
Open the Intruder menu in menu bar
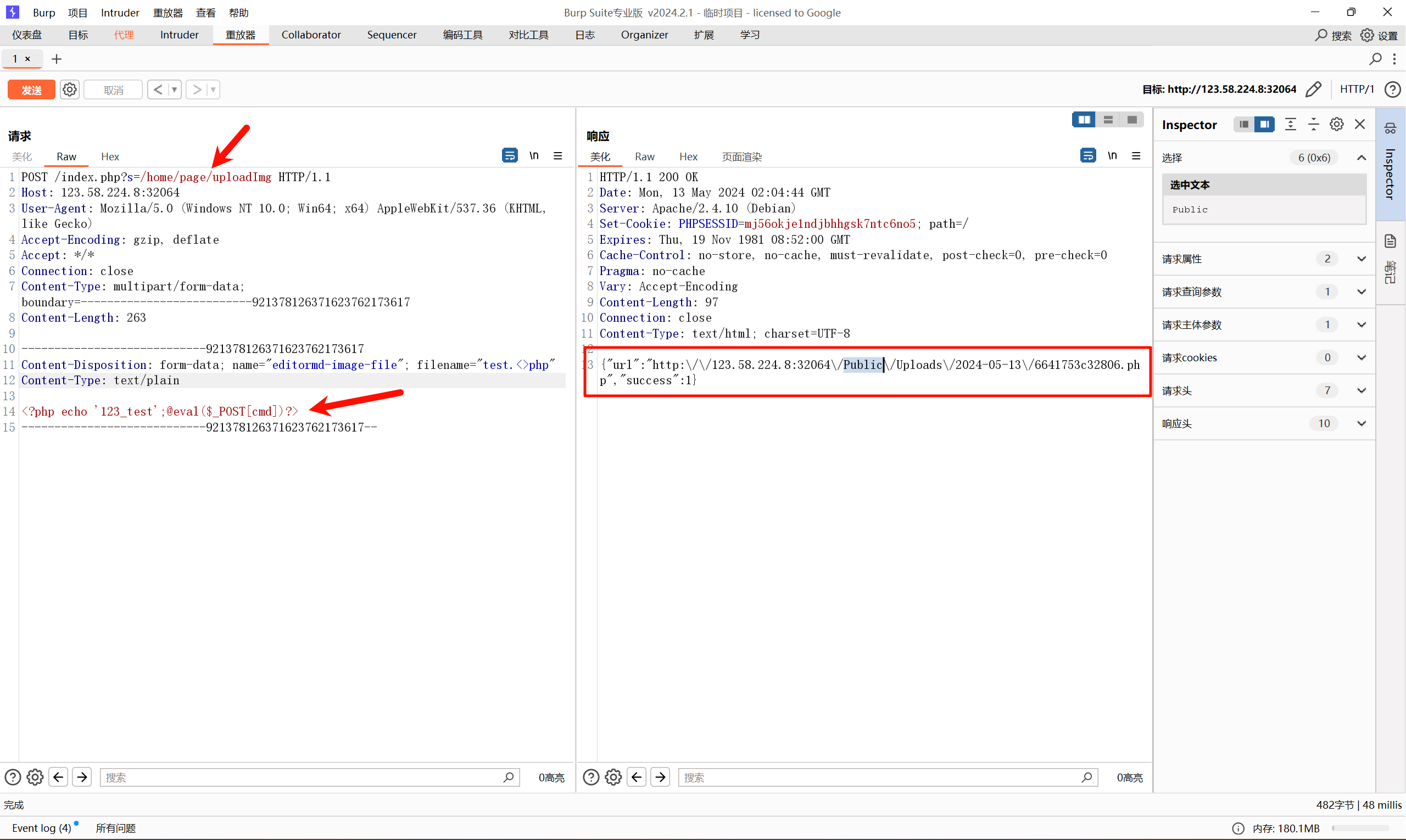(x=120, y=13)
